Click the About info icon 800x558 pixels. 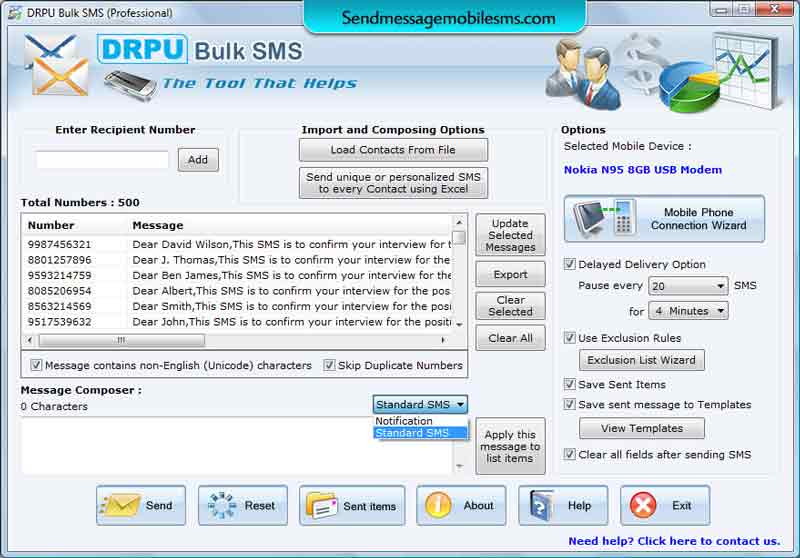coord(438,505)
